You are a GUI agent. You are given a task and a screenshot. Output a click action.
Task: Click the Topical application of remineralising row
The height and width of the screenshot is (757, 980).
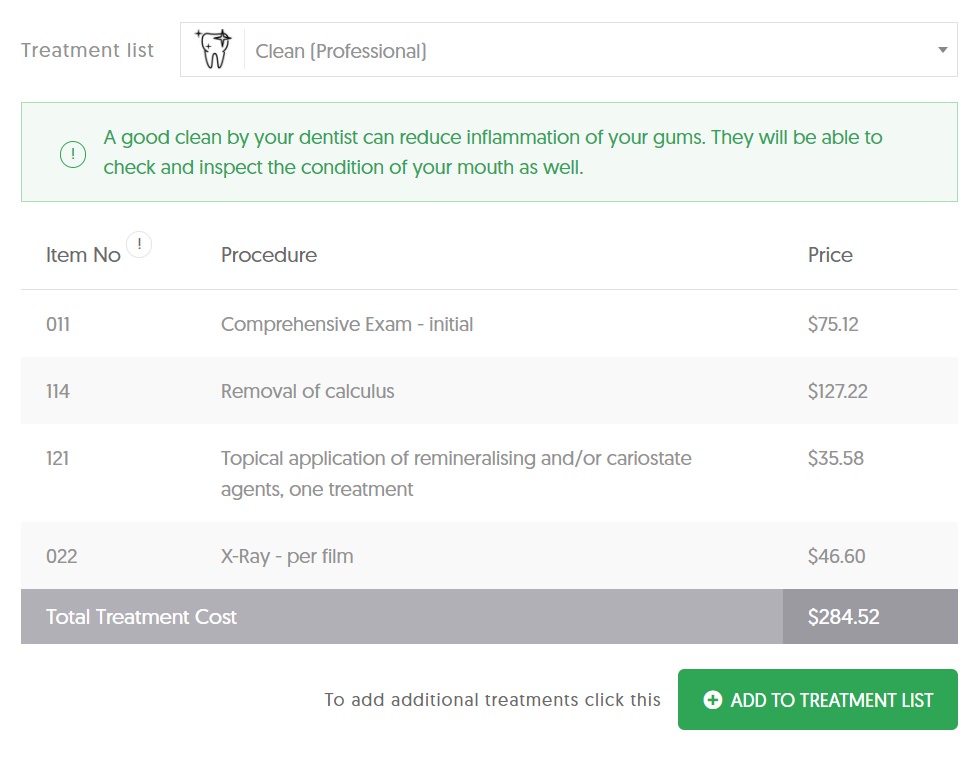pyautogui.click(x=489, y=473)
